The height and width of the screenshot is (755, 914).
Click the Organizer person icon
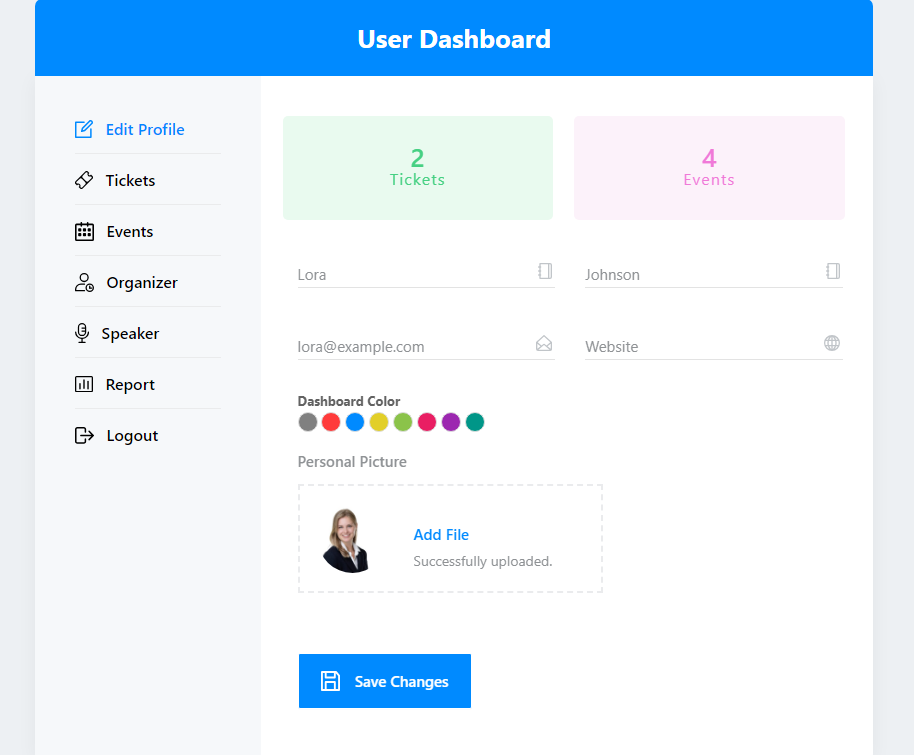pos(84,282)
